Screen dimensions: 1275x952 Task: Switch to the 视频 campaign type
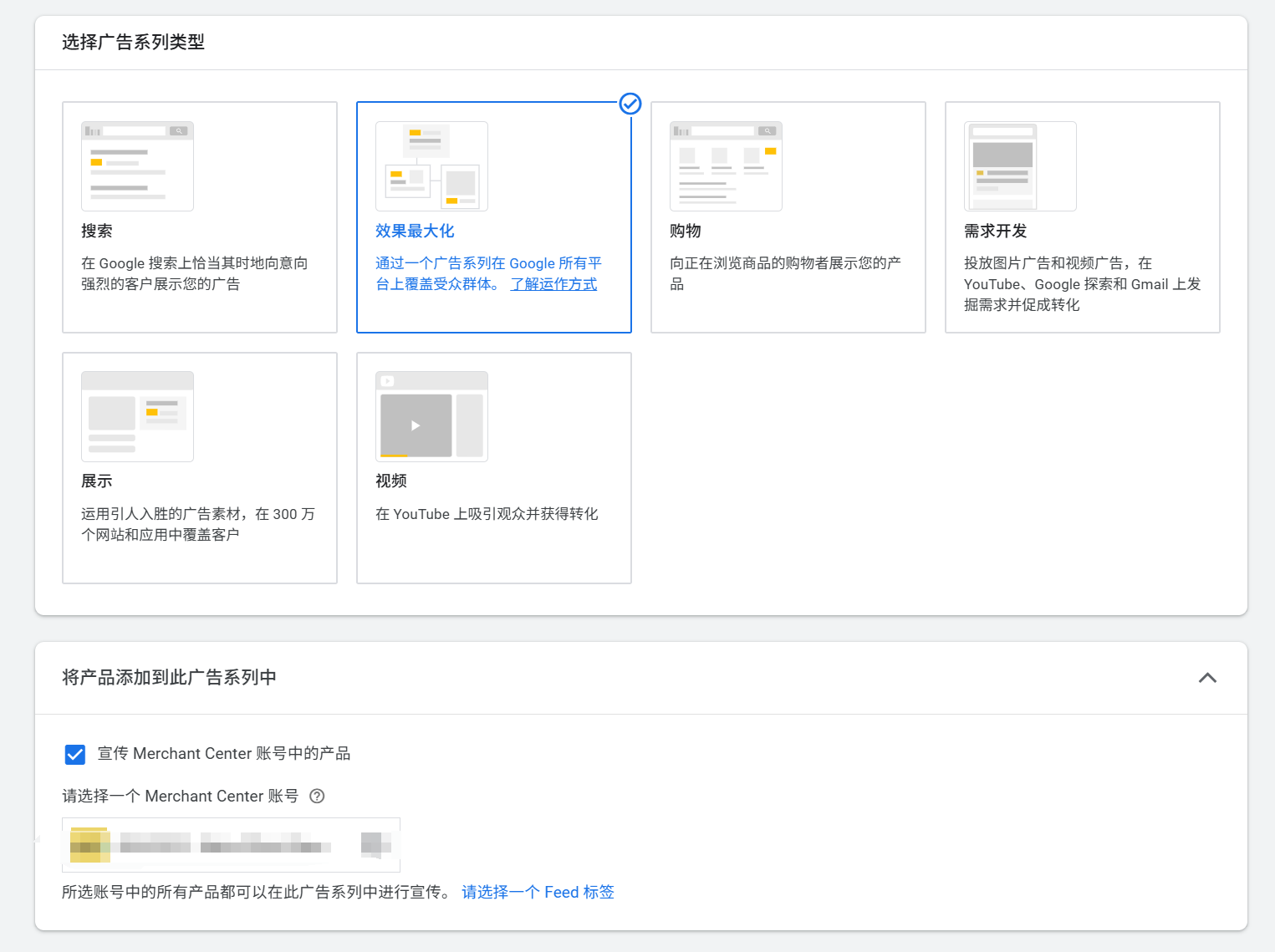(x=493, y=467)
